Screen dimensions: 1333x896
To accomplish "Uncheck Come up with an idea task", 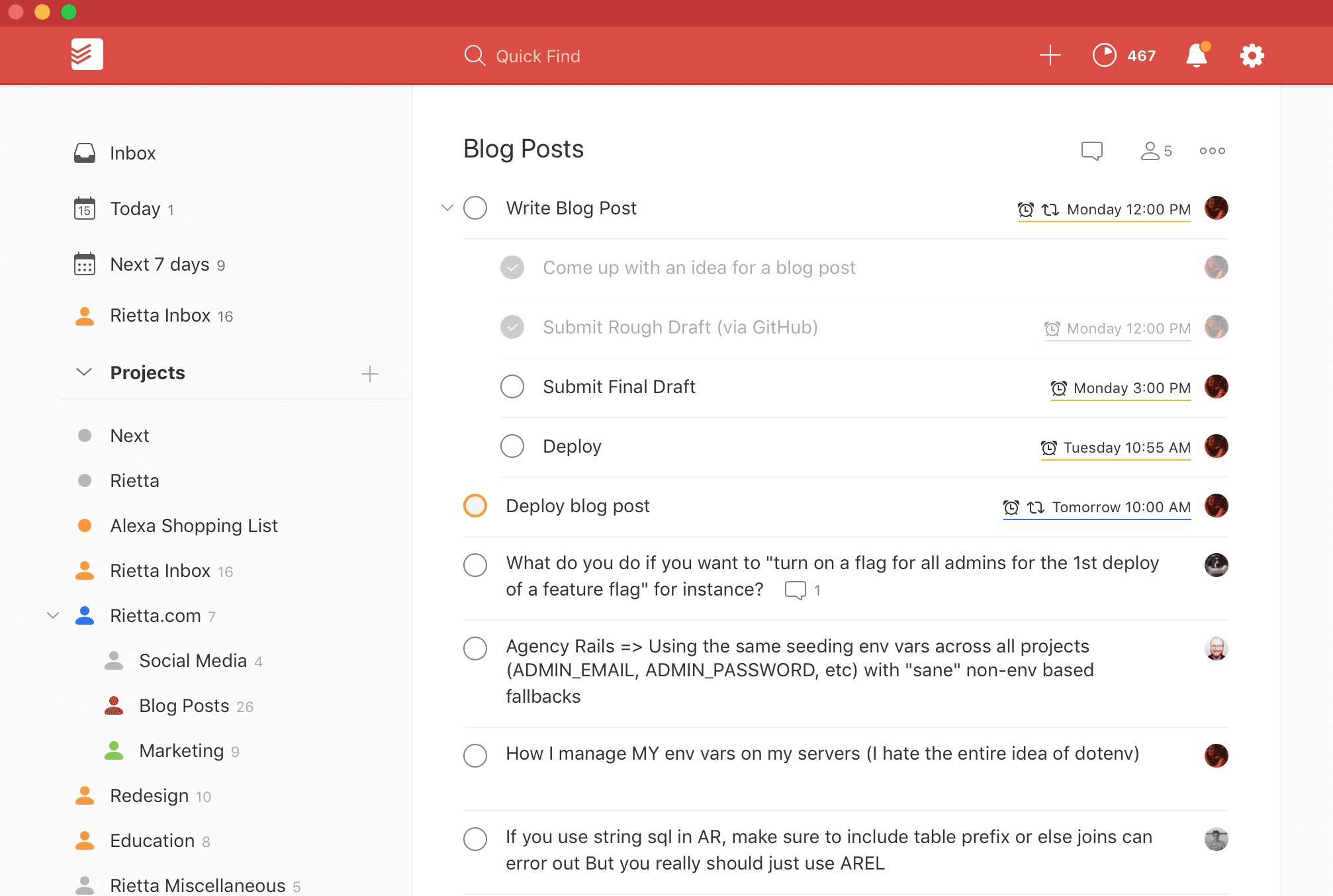I will pos(512,267).
